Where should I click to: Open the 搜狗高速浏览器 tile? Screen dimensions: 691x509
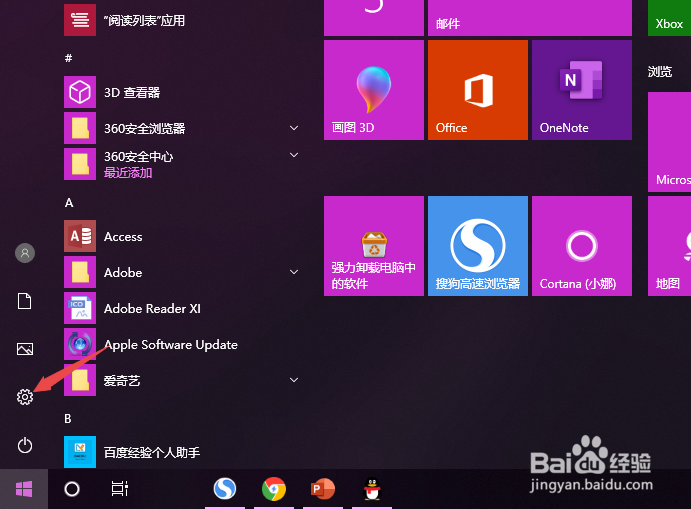point(478,246)
